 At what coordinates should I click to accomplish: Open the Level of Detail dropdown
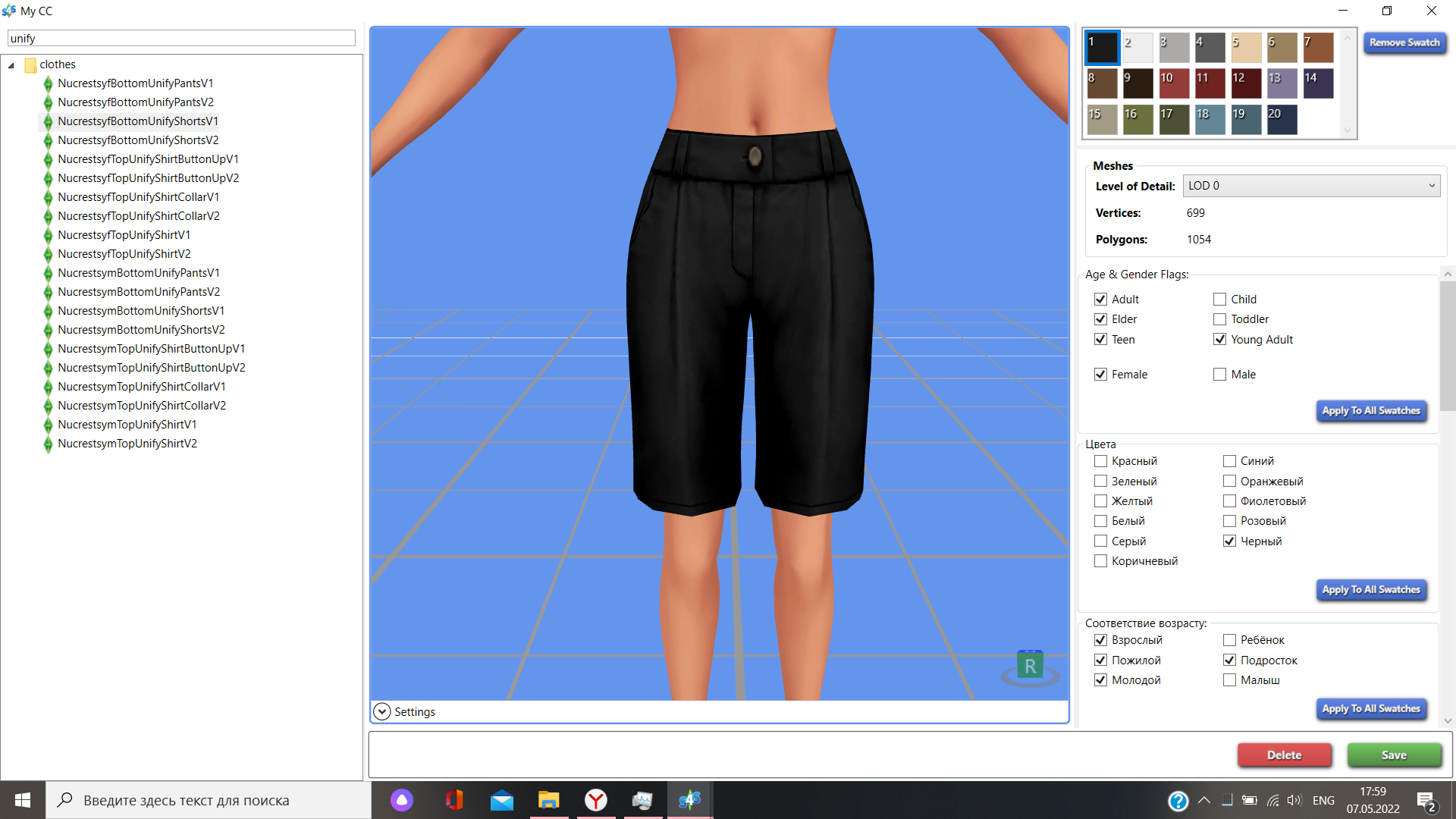1310,186
